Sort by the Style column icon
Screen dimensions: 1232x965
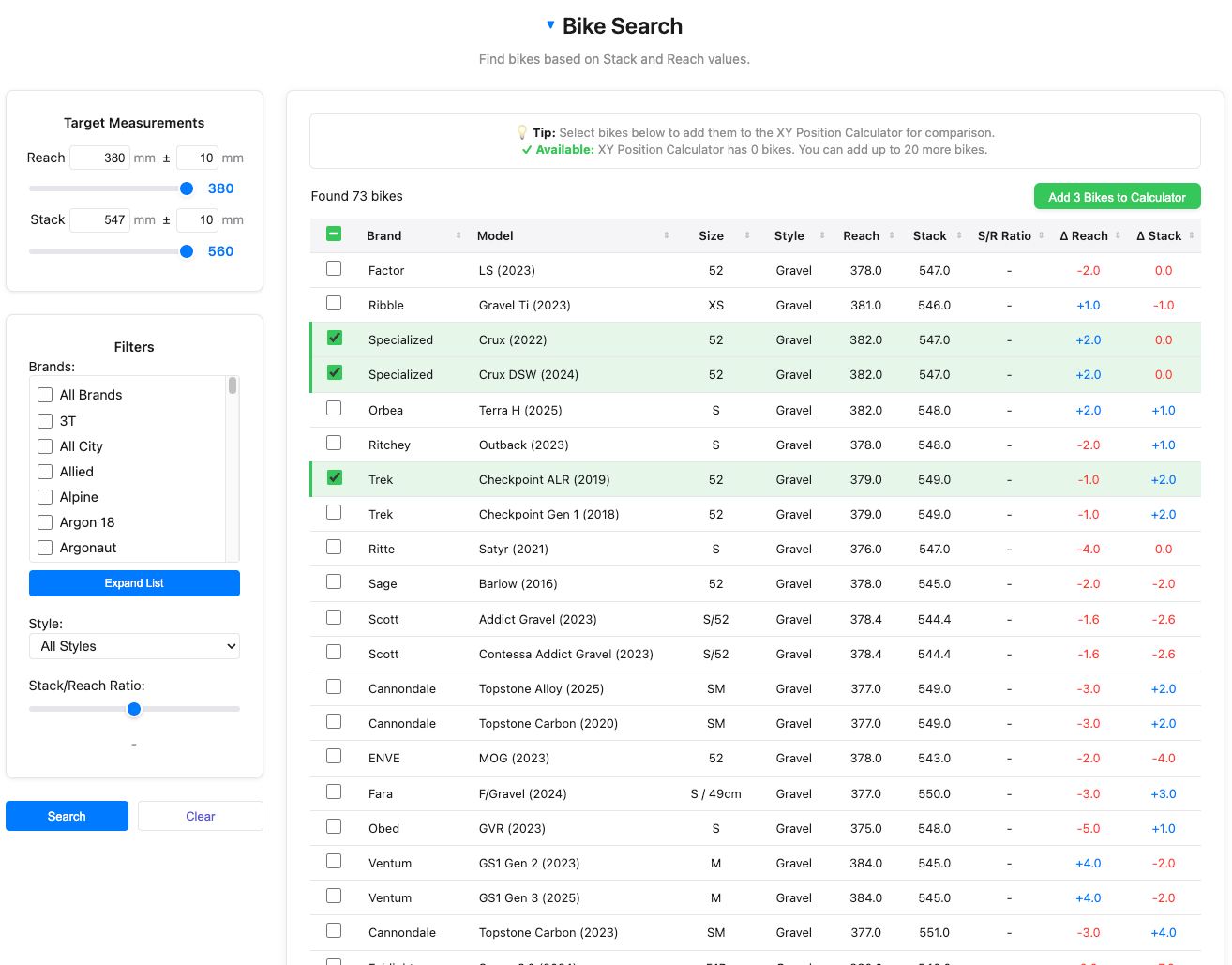click(x=822, y=235)
